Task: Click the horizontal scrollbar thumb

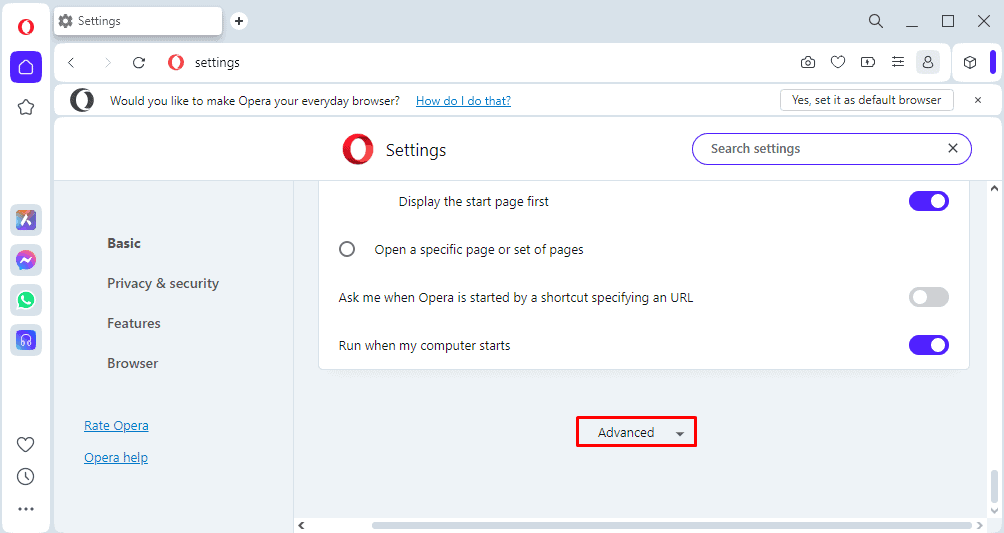Action: pyautogui.click(x=672, y=525)
